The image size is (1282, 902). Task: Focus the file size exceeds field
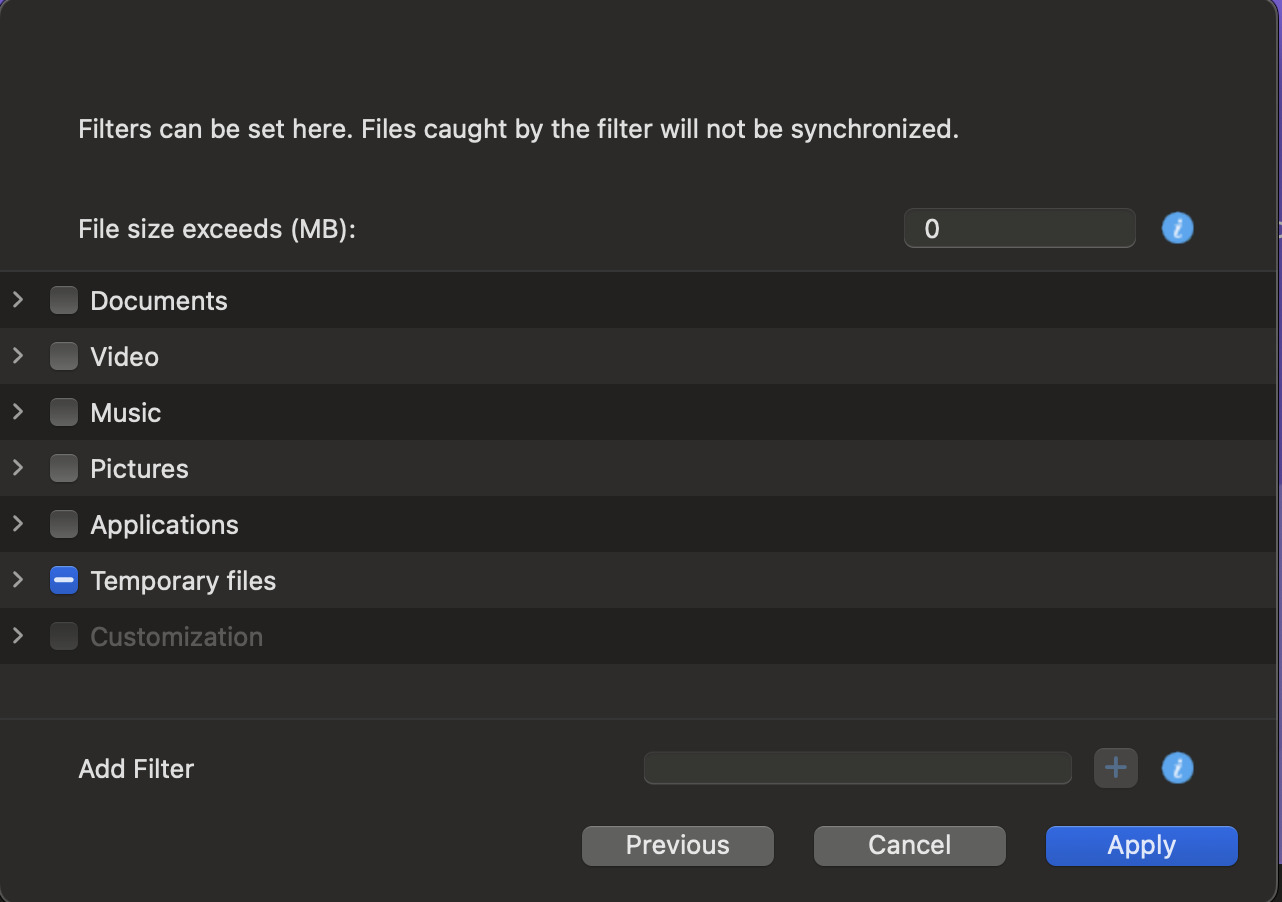coord(1020,228)
